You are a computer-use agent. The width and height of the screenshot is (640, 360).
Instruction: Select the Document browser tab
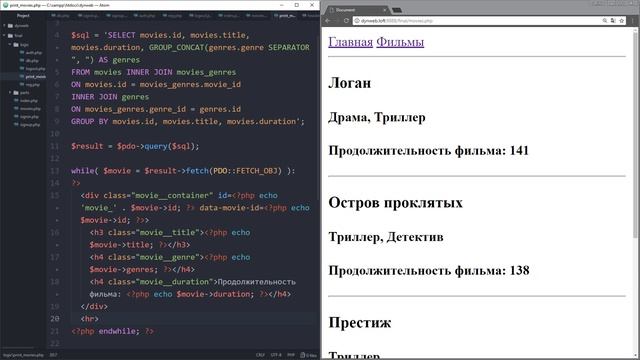point(357,10)
